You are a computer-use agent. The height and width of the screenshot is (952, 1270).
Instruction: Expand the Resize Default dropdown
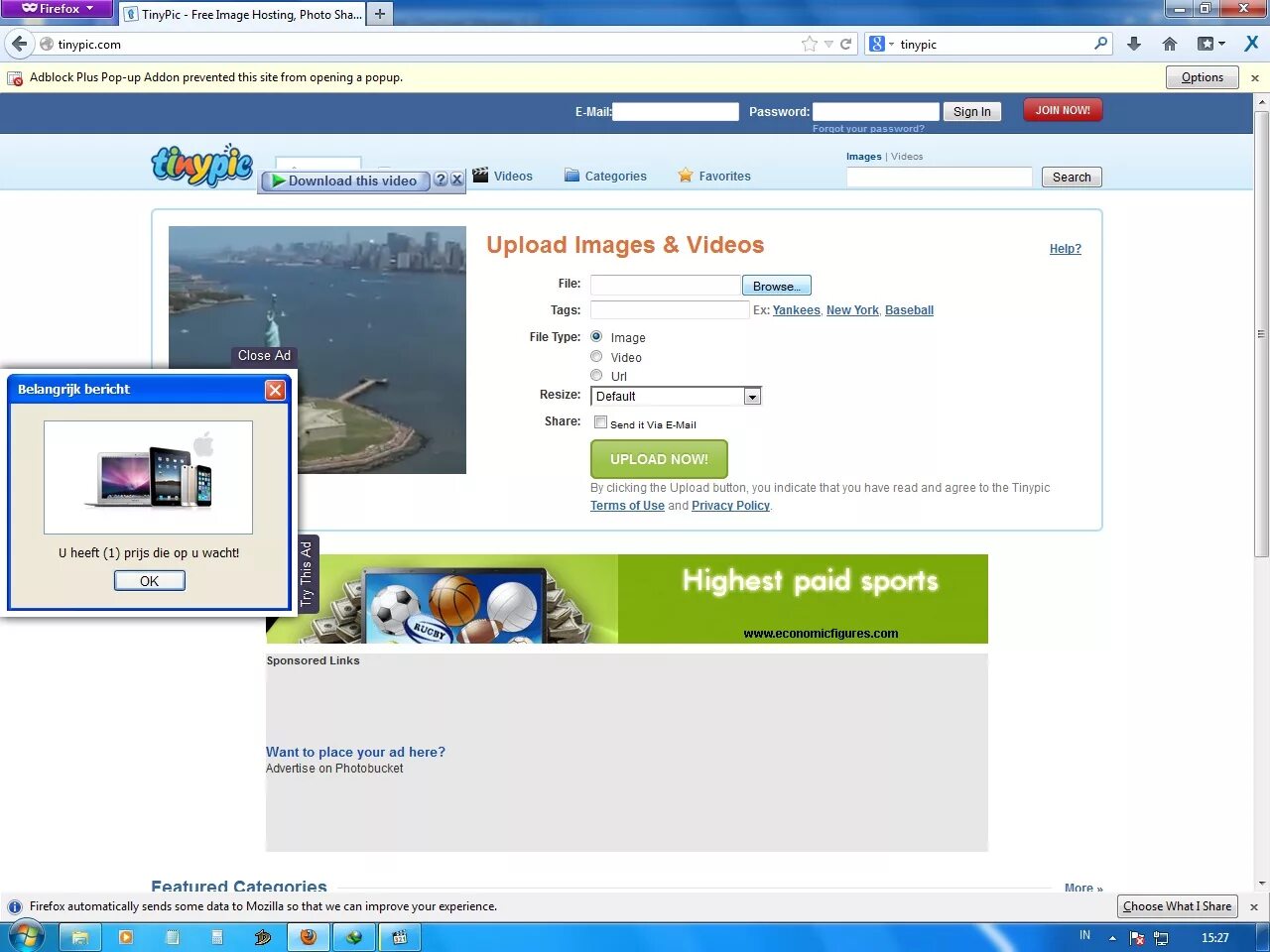tap(676, 397)
